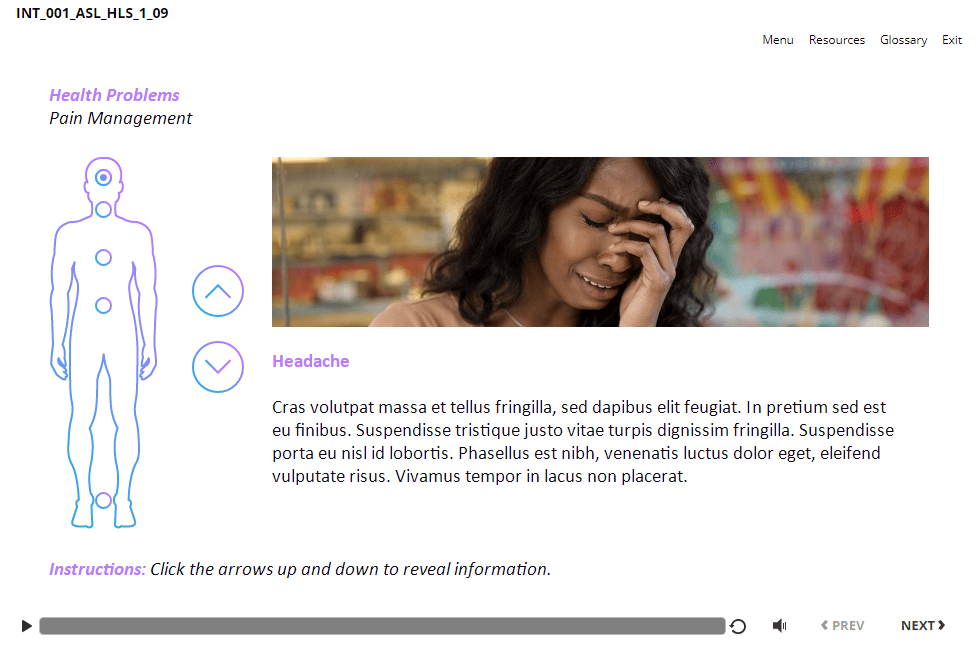Click the gray seekbar progress track
The width and height of the screenshot is (978, 656).
pos(382,626)
